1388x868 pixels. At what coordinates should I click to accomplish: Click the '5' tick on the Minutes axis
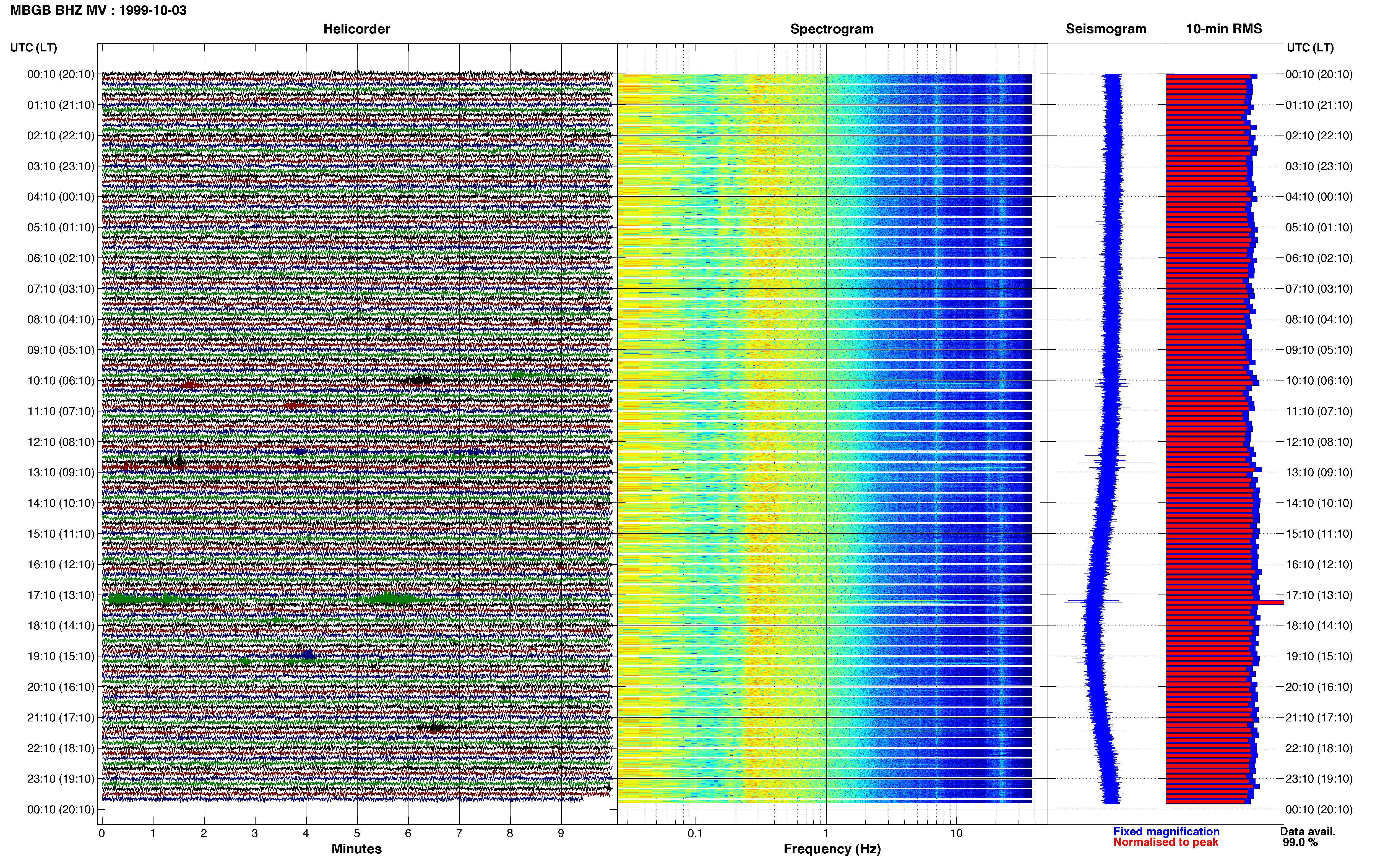357,833
